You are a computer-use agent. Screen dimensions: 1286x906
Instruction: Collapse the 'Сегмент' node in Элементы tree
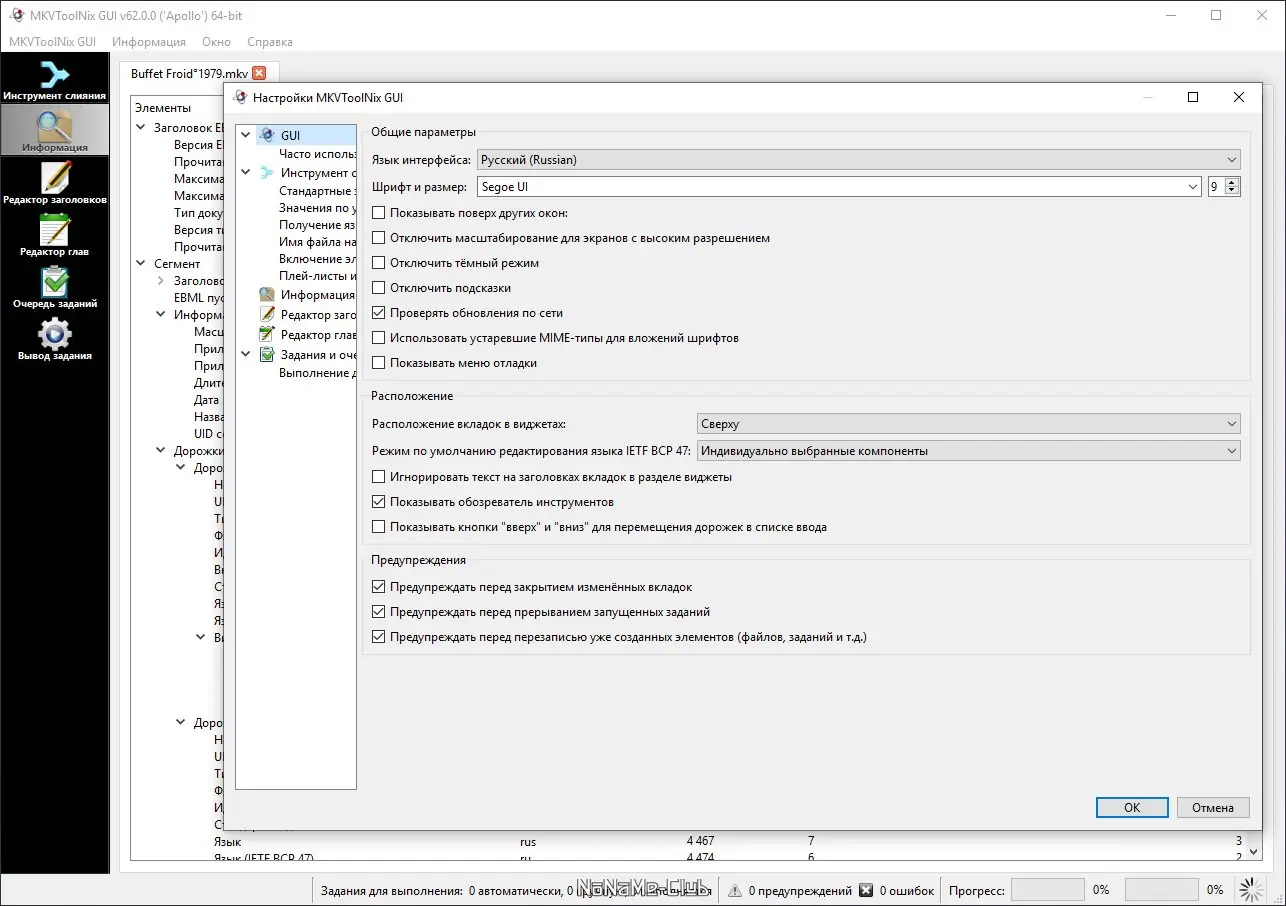[x=141, y=264]
